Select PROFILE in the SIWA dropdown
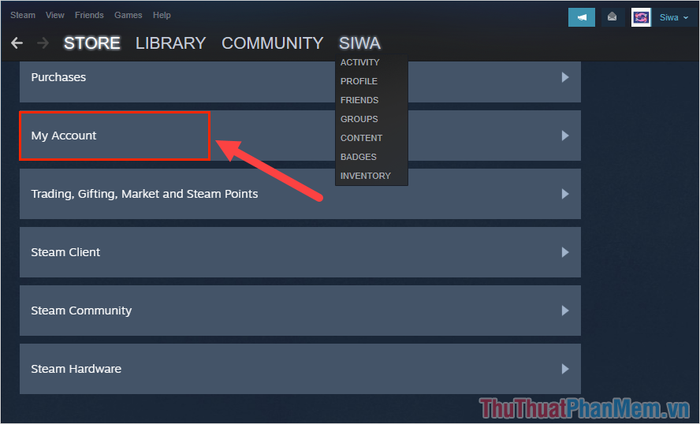 [359, 81]
